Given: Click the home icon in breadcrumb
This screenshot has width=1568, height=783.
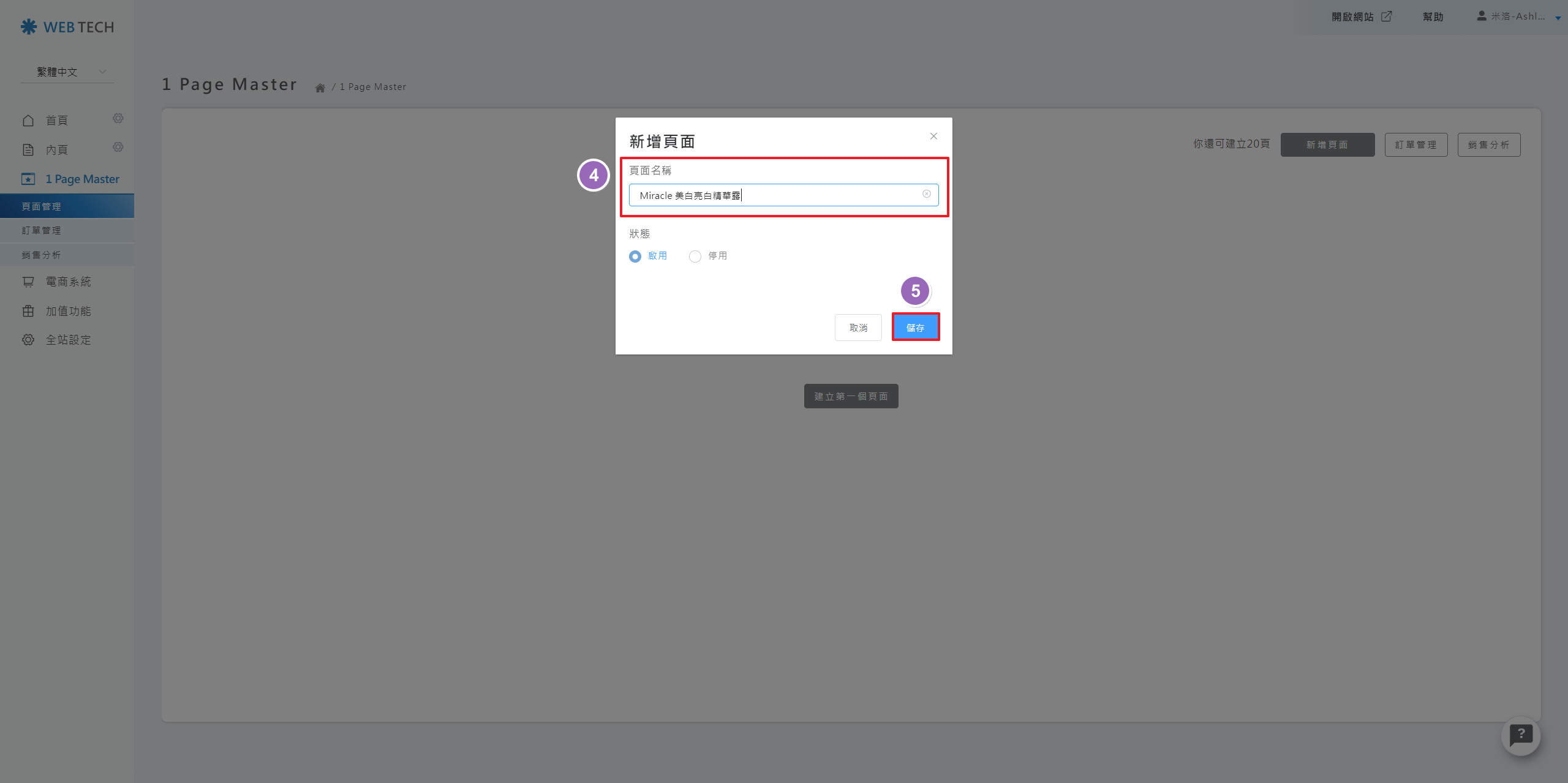Looking at the screenshot, I should [320, 88].
